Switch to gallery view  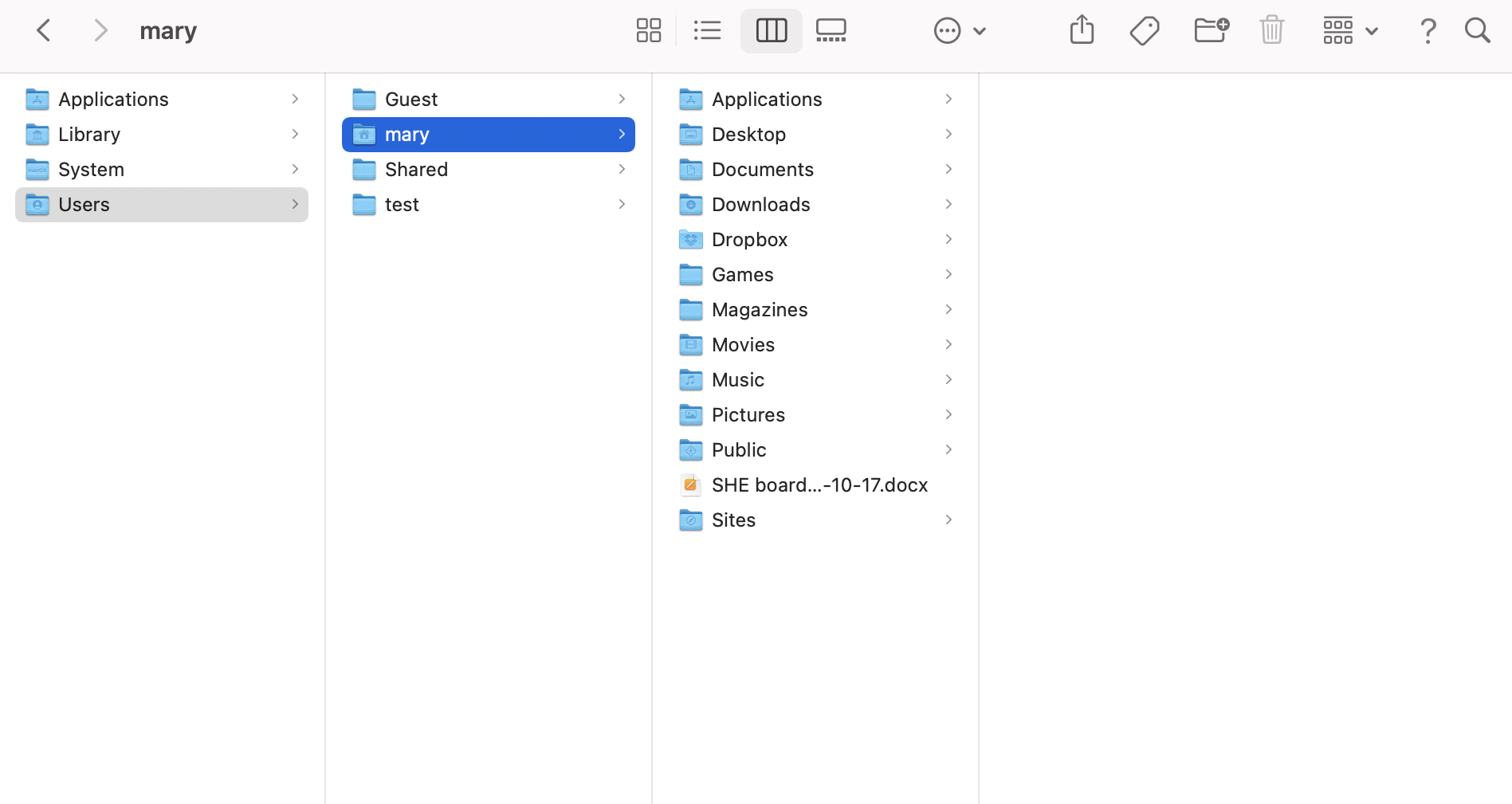pyautogui.click(x=831, y=31)
